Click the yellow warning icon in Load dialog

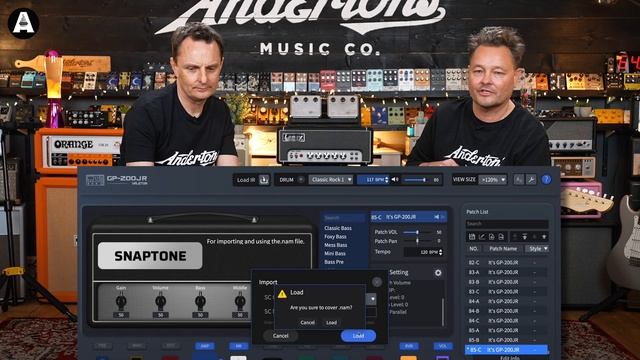coord(282,294)
